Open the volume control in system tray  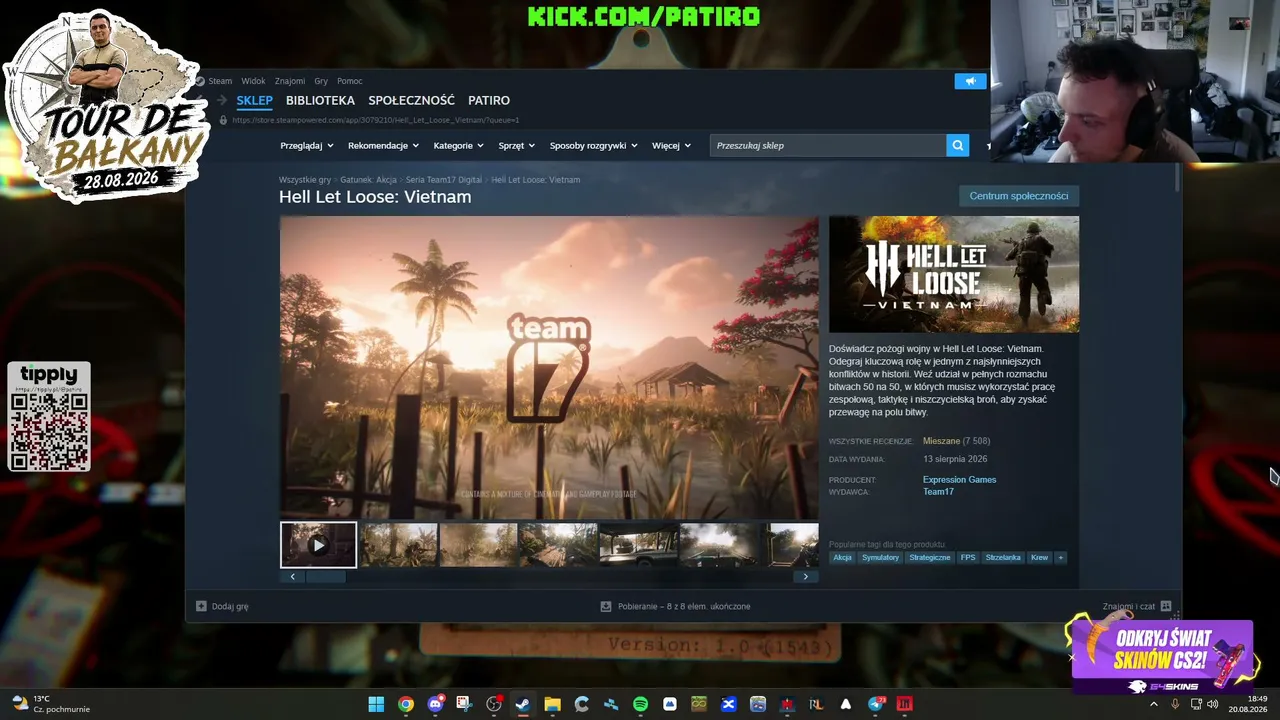pos(1213,704)
